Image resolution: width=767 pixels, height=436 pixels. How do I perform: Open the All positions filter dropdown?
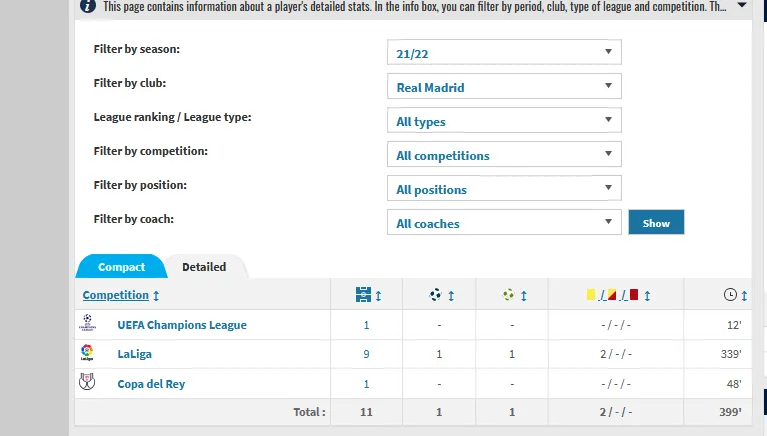[504, 188]
